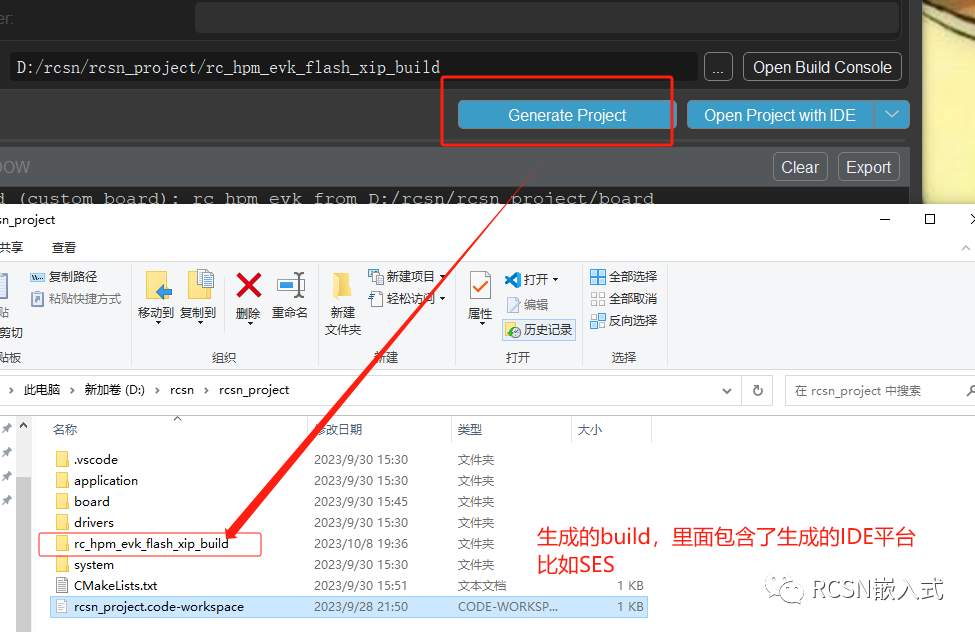
Task: Click Invert selection option
Action: click(x=598, y=320)
